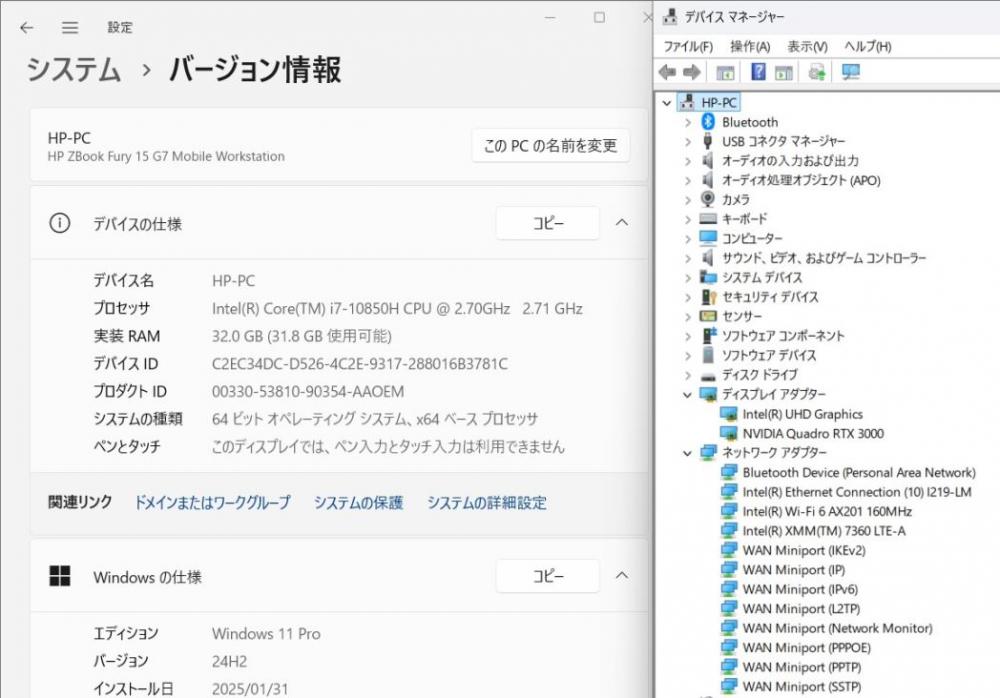Collapse the ネットワーク アダプター tree node
Image resolution: width=1000 pixels, height=698 pixels.
pos(688,454)
